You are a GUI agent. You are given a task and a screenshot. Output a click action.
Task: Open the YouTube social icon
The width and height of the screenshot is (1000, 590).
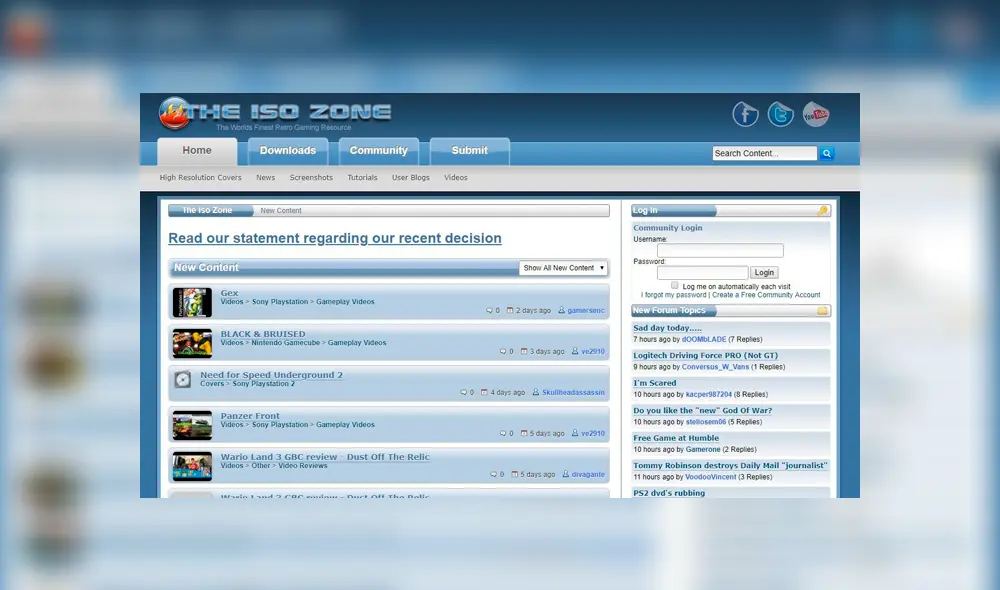pos(816,115)
